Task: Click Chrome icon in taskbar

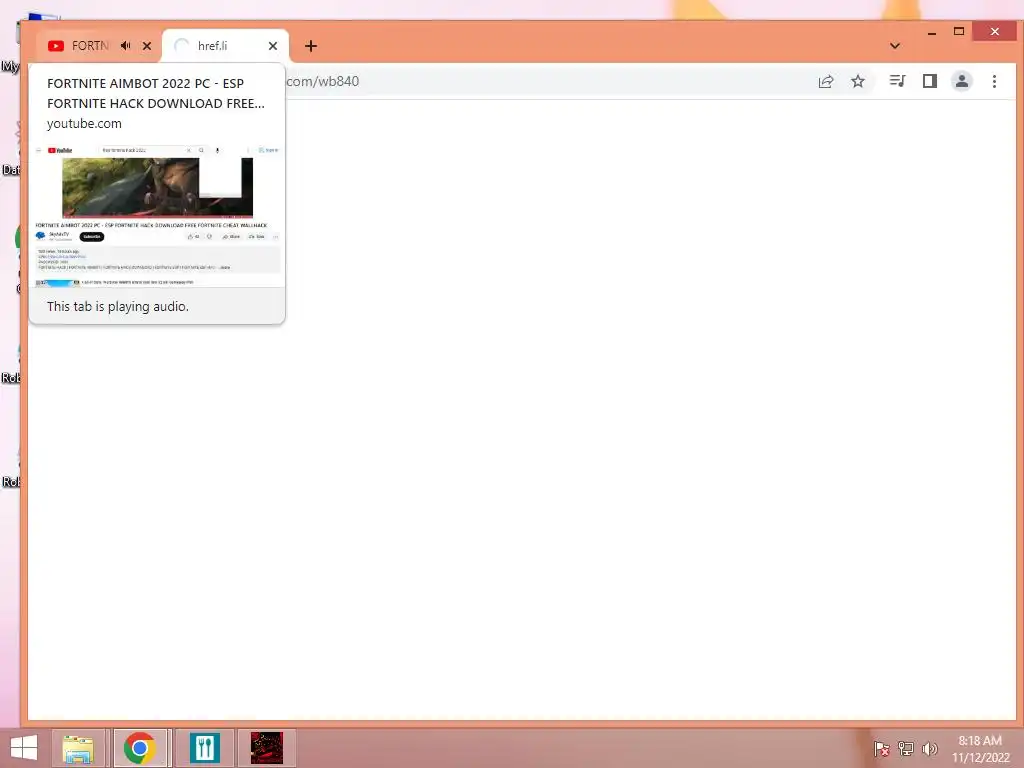Action: tap(140, 748)
